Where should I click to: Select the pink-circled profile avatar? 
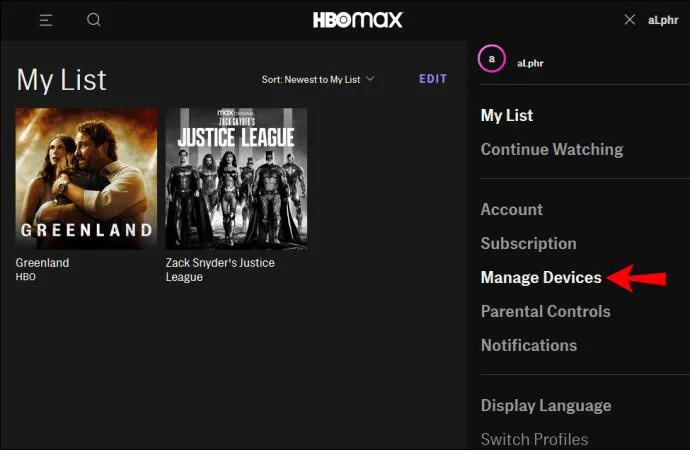point(492,59)
